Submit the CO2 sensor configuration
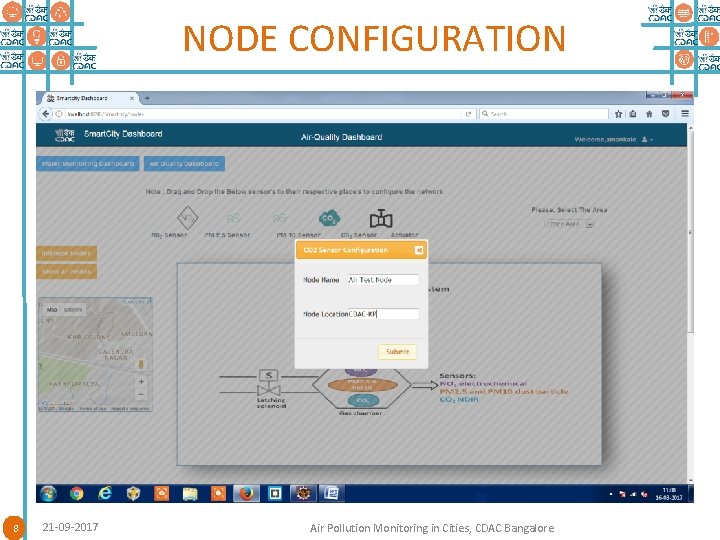The height and width of the screenshot is (540, 720). pos(397,352)
